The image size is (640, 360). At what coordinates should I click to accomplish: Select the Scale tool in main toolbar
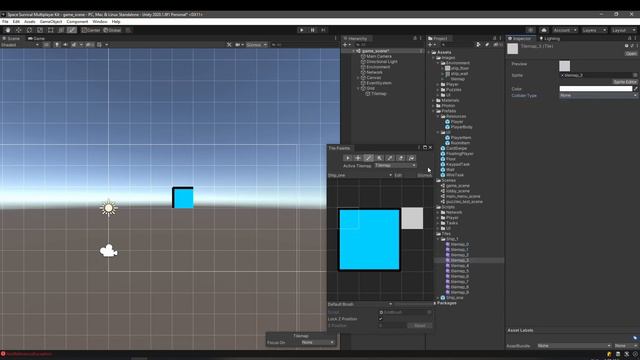(x=40, y=30)
